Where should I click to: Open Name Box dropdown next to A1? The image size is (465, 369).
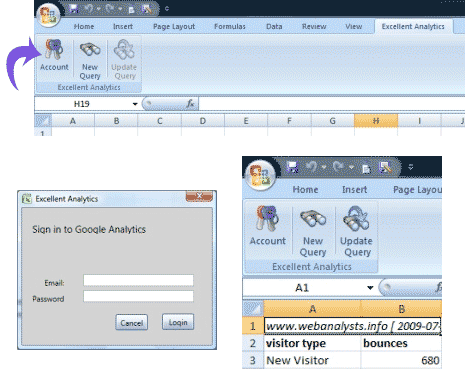[x=370, y=287]
